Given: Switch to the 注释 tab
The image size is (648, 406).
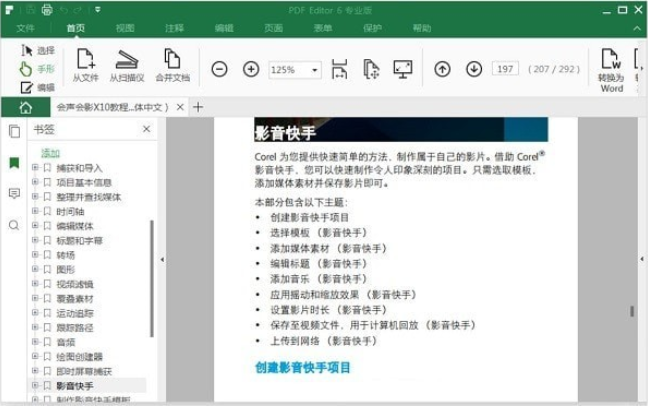Looking at the screenshot, I should 174,28.
